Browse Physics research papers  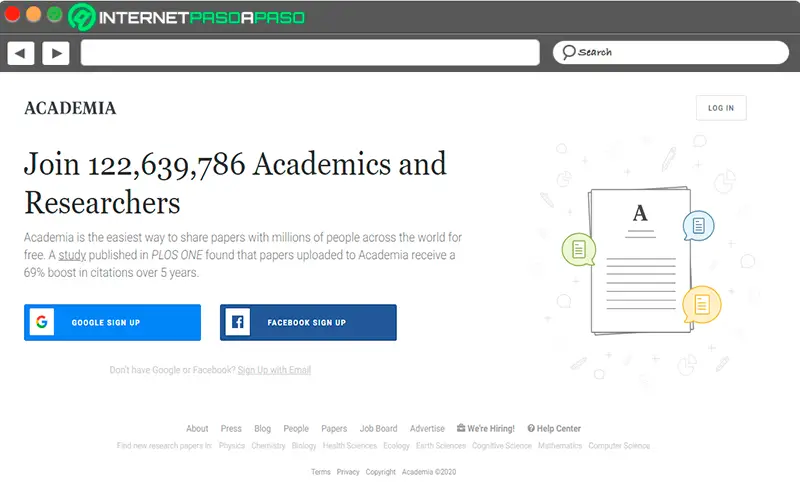(x=231, y=446)
